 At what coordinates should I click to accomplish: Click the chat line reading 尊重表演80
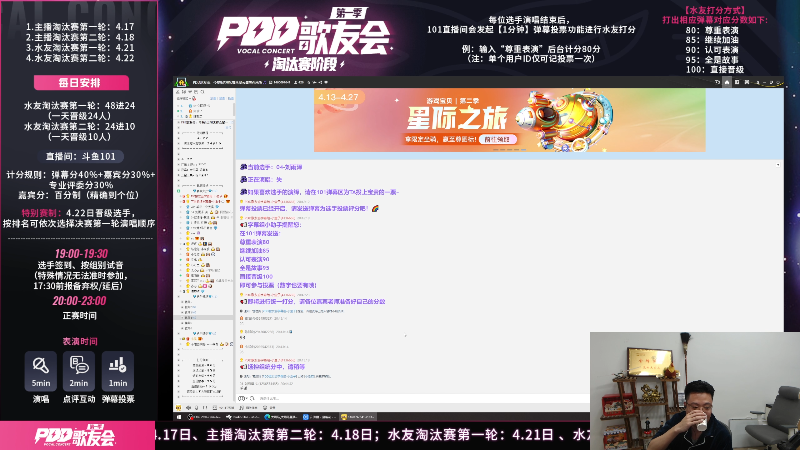254,242
